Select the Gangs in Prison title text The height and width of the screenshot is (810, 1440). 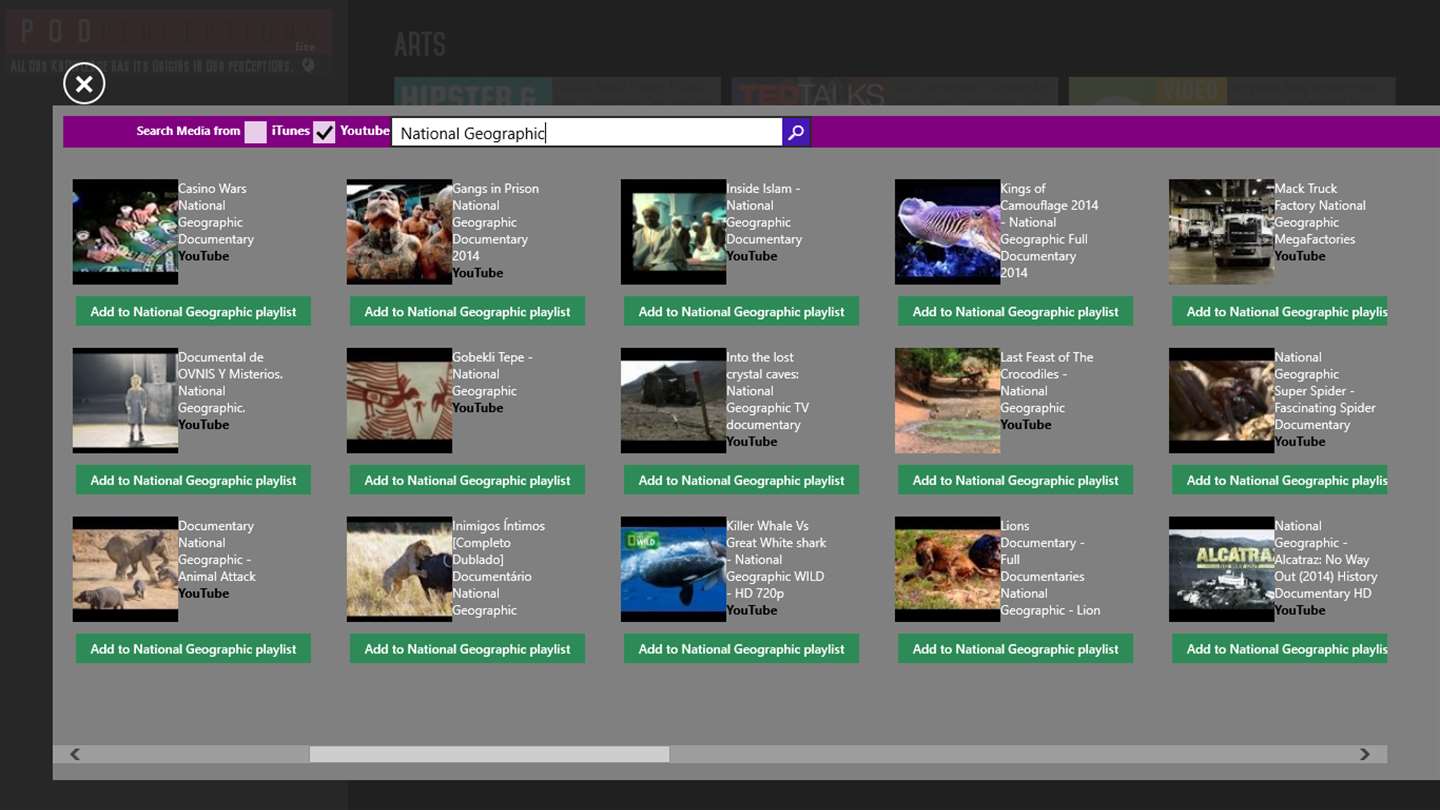coord(495,222)
